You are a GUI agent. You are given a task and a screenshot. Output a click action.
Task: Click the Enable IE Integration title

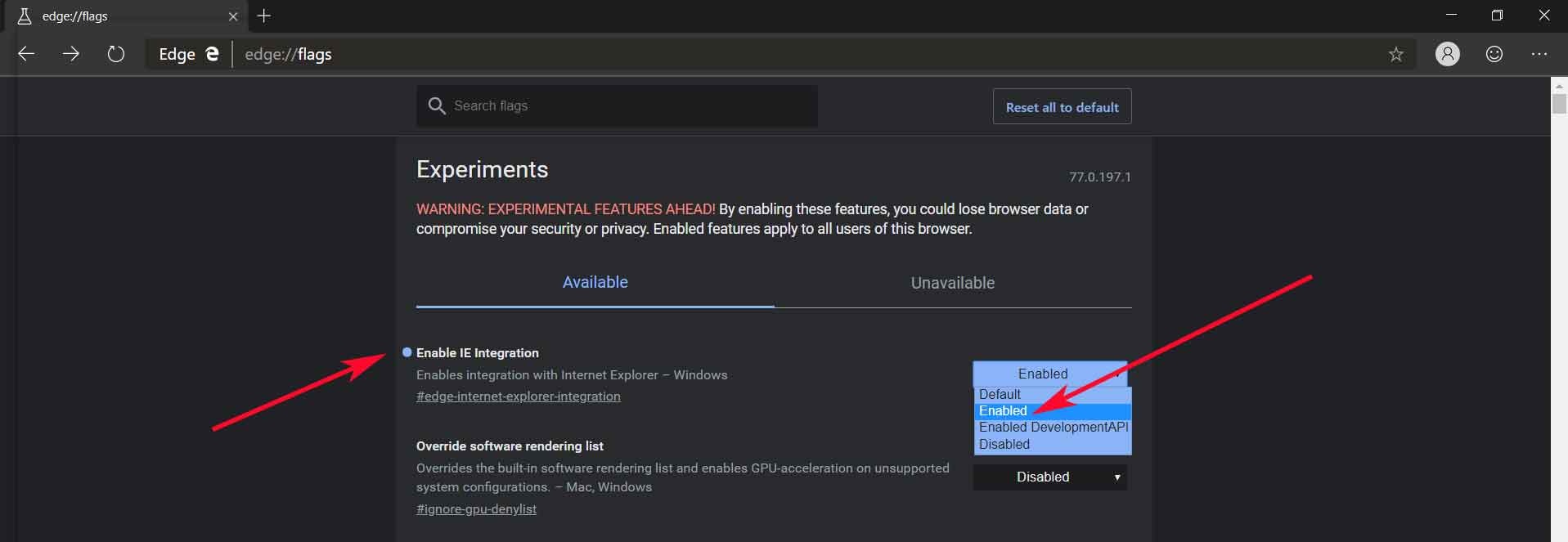[477, 353]
